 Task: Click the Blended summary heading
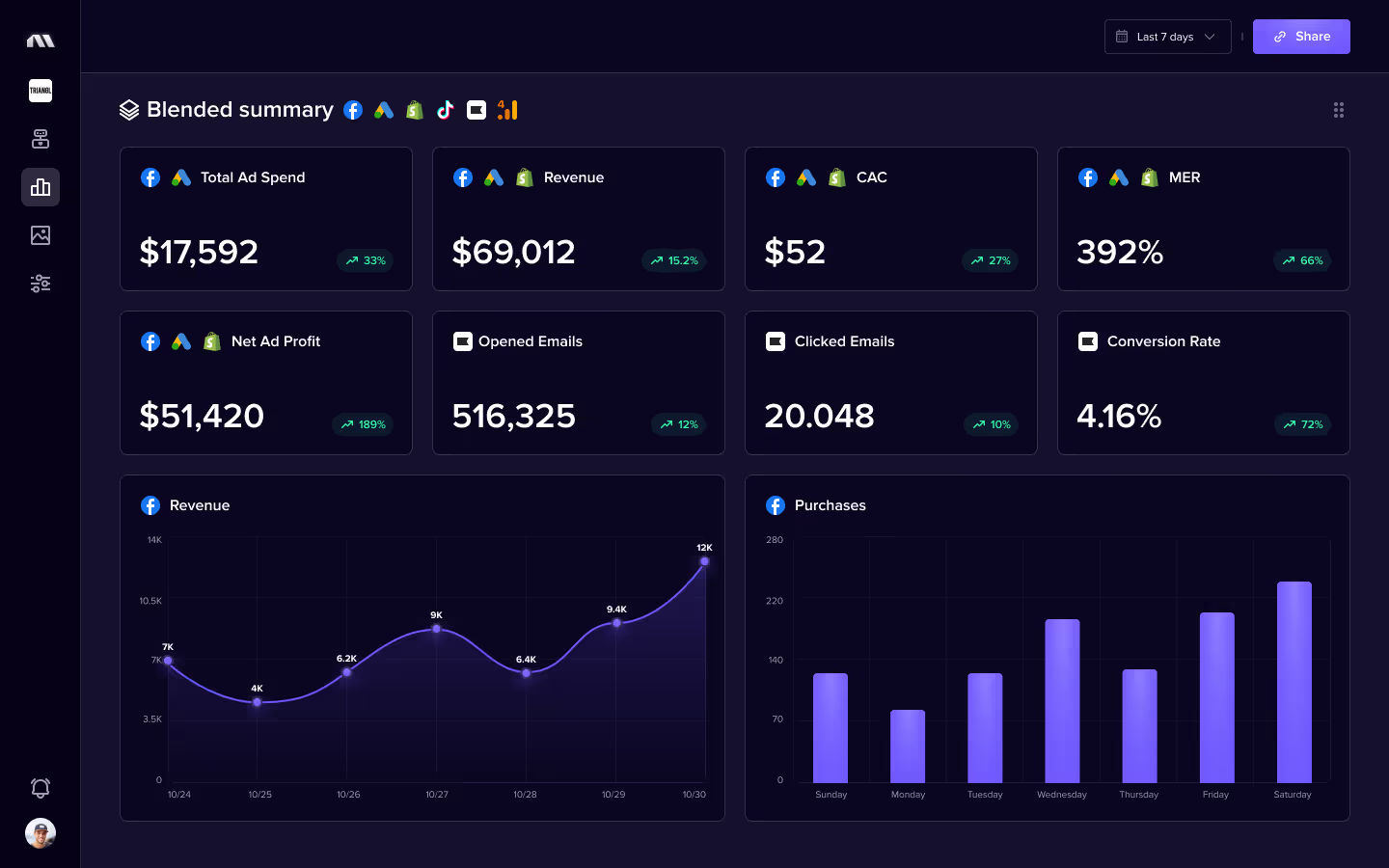tap(240, 110)
